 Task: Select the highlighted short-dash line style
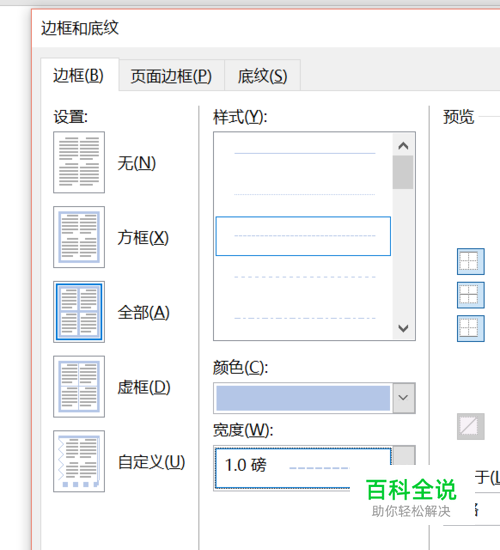tap(303, 236)
